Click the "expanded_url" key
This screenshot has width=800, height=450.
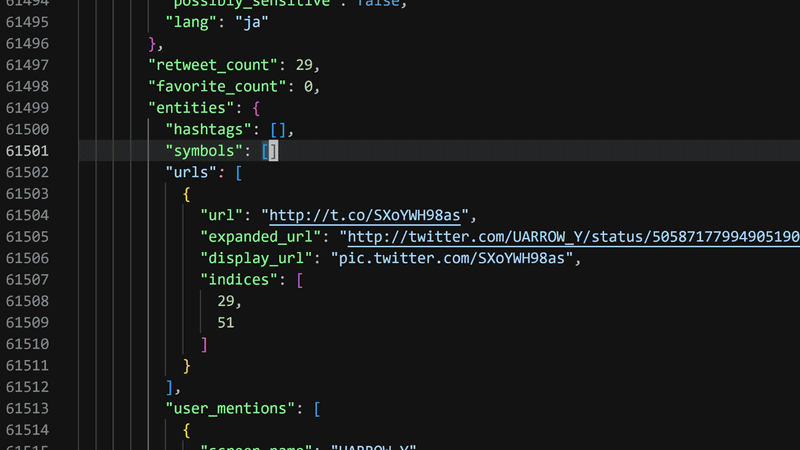point(260,237)
